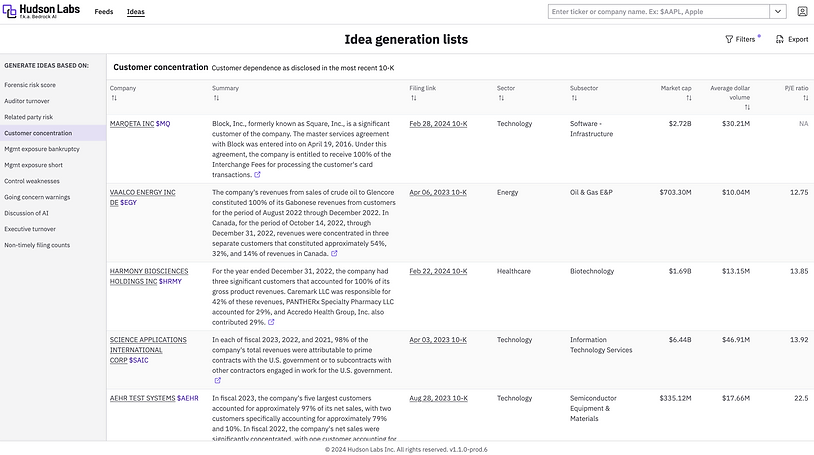
Task: Open external link icon in SAIC summary
Action: (217, 380)
